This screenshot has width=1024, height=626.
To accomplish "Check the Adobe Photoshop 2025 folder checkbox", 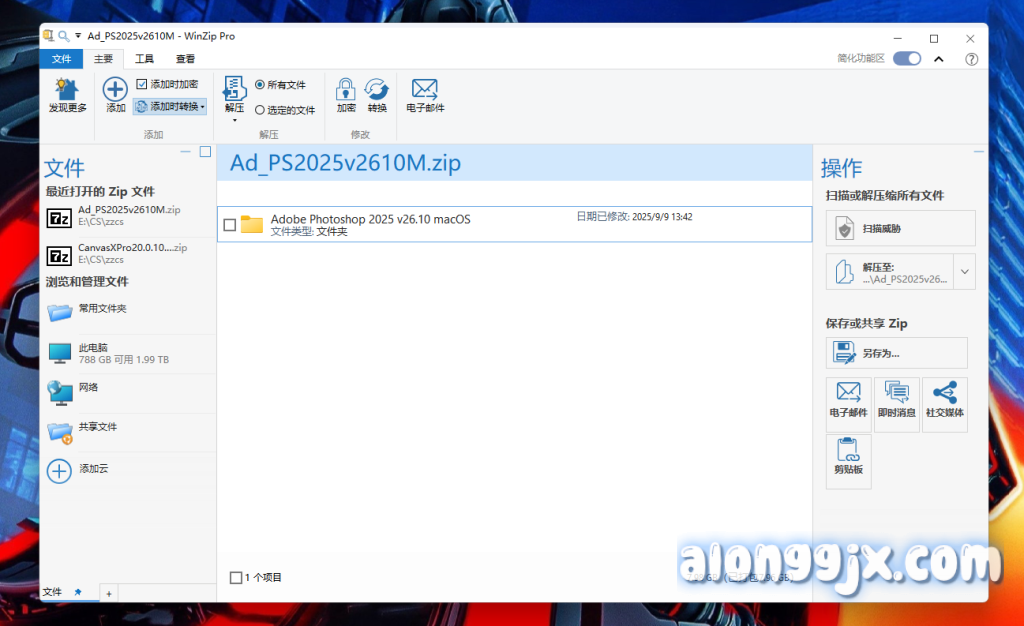I will 230,225.
